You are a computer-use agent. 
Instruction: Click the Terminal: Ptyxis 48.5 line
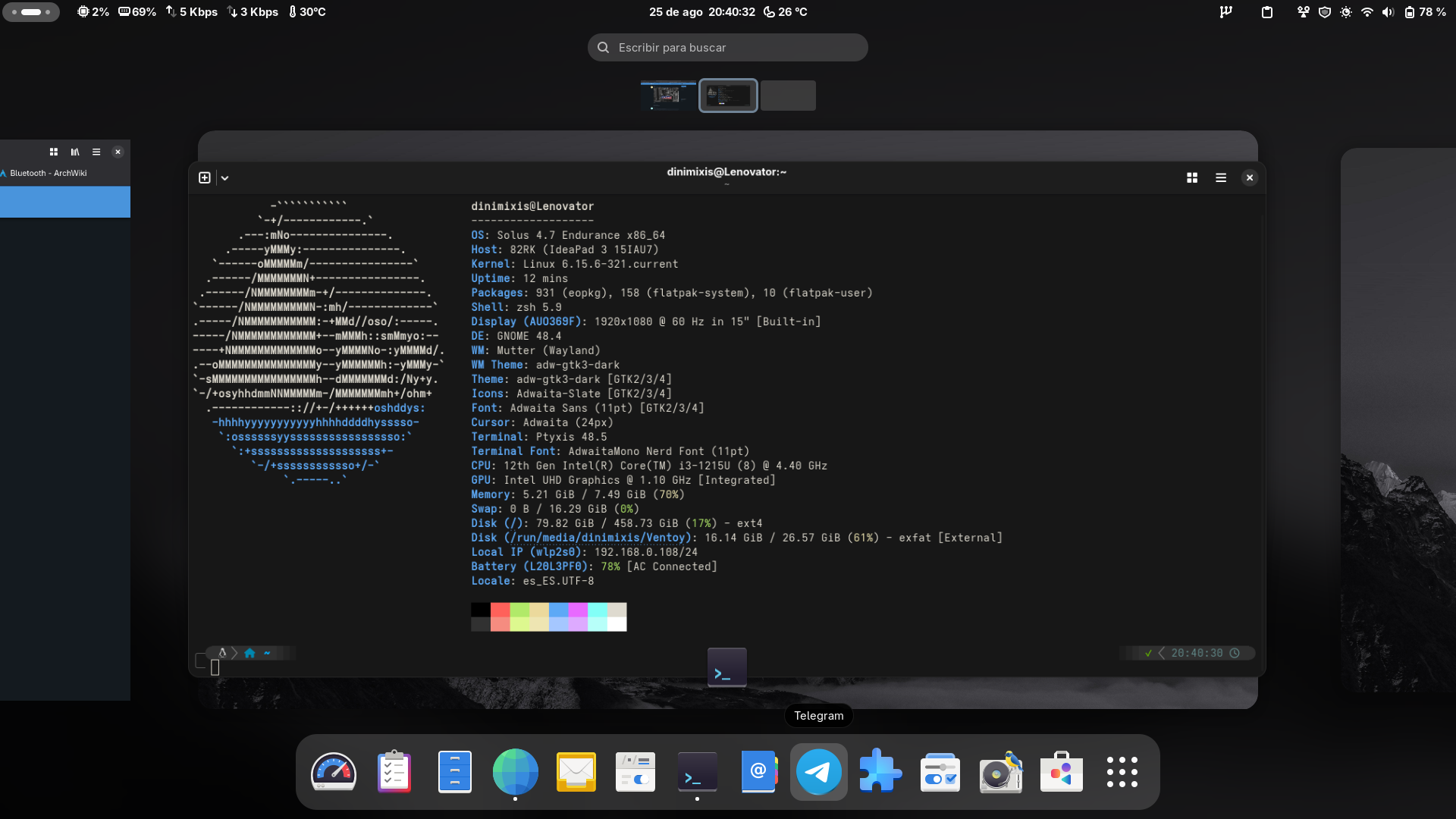[x=539, y=437]
